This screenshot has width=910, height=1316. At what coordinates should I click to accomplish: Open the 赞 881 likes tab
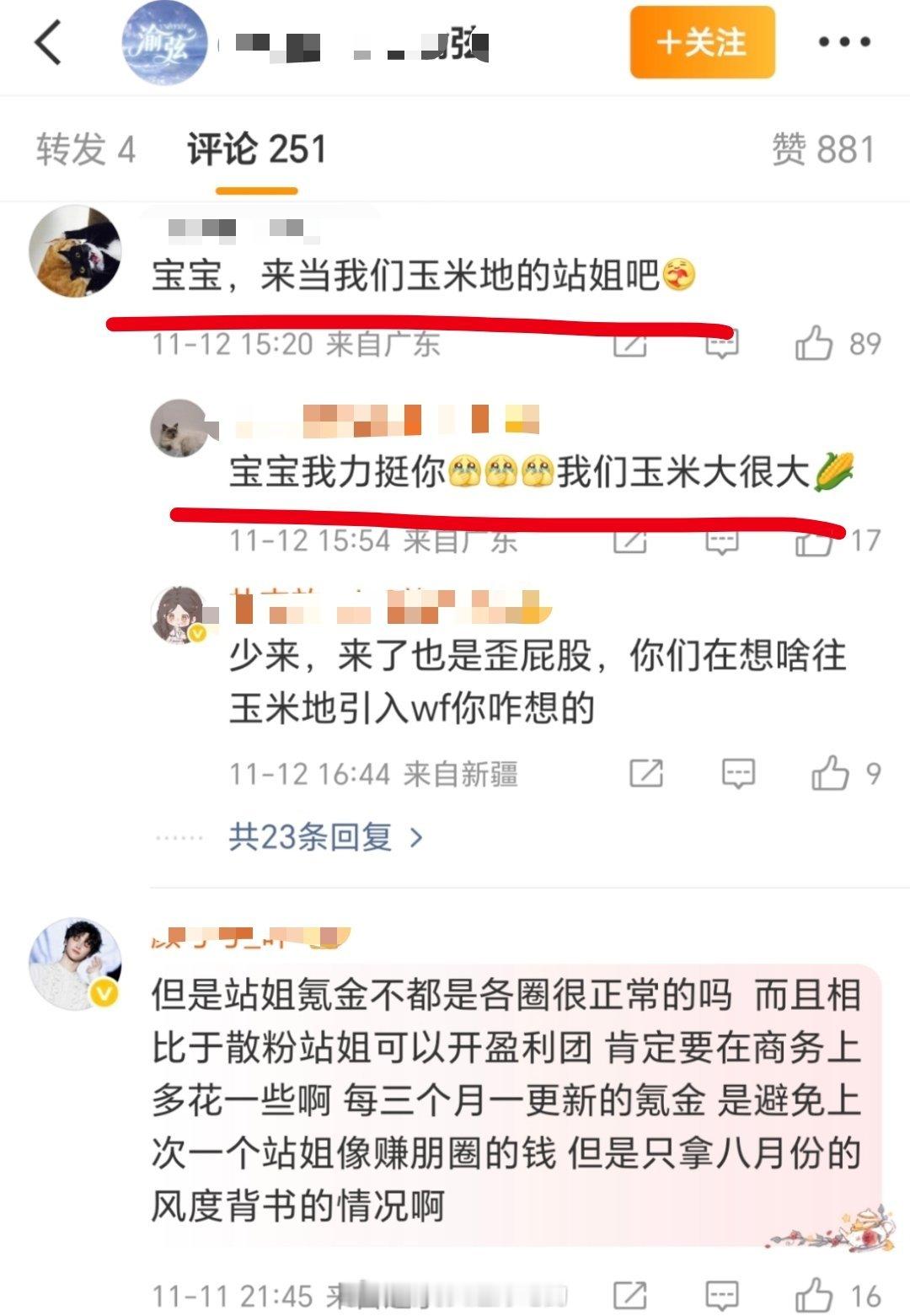point(823,150)
